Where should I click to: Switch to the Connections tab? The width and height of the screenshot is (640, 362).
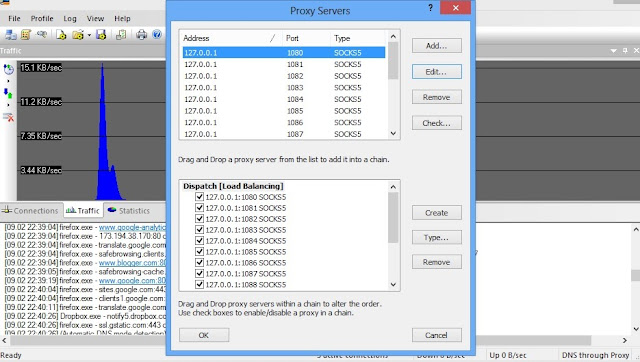coord(31,211)
